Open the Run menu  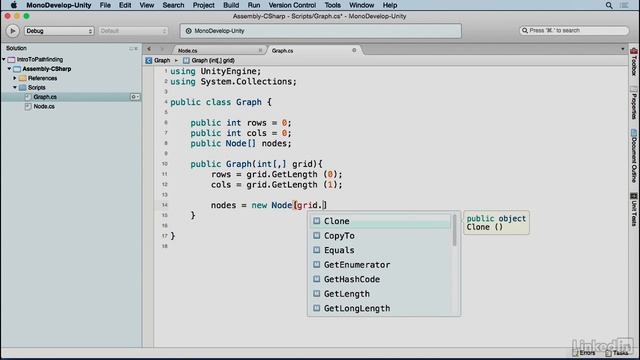click(253, 5)
